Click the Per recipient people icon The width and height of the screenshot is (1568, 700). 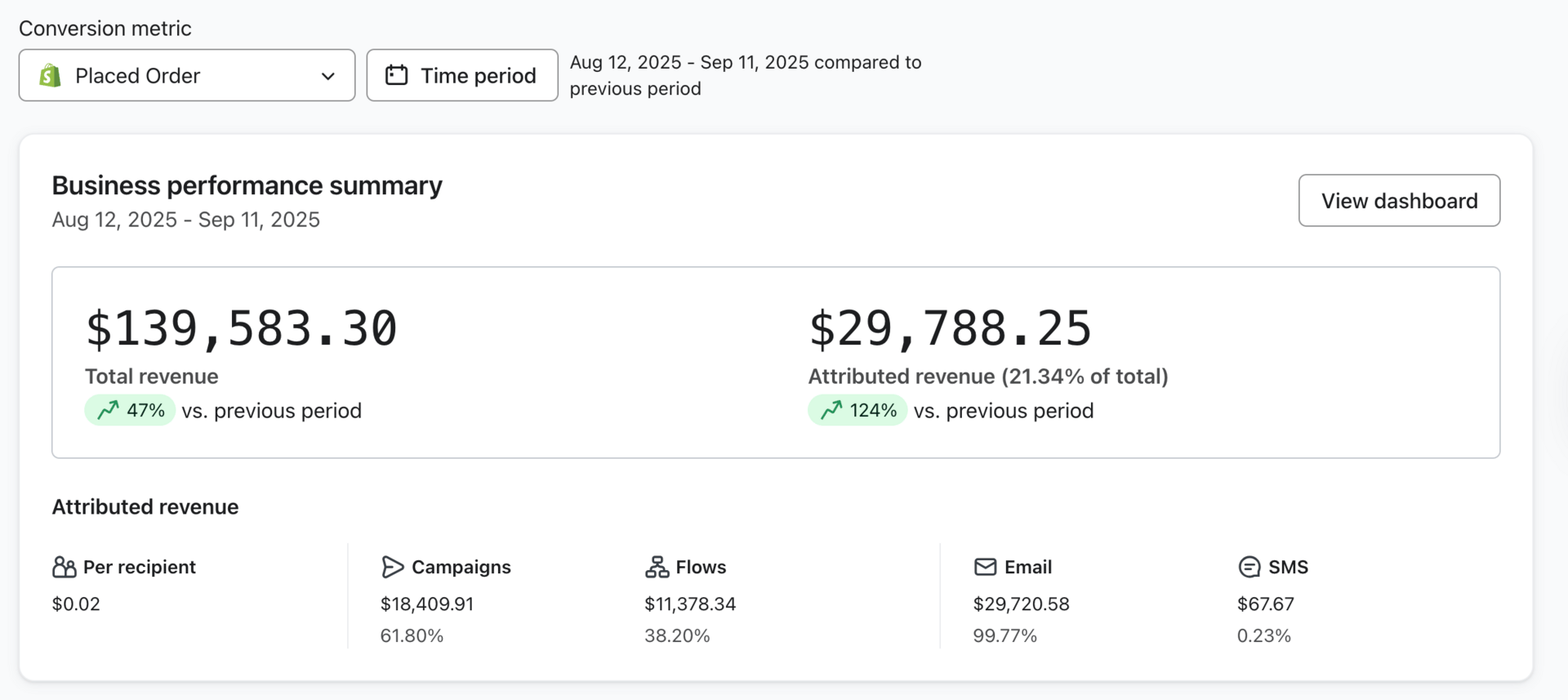point(64,567)
